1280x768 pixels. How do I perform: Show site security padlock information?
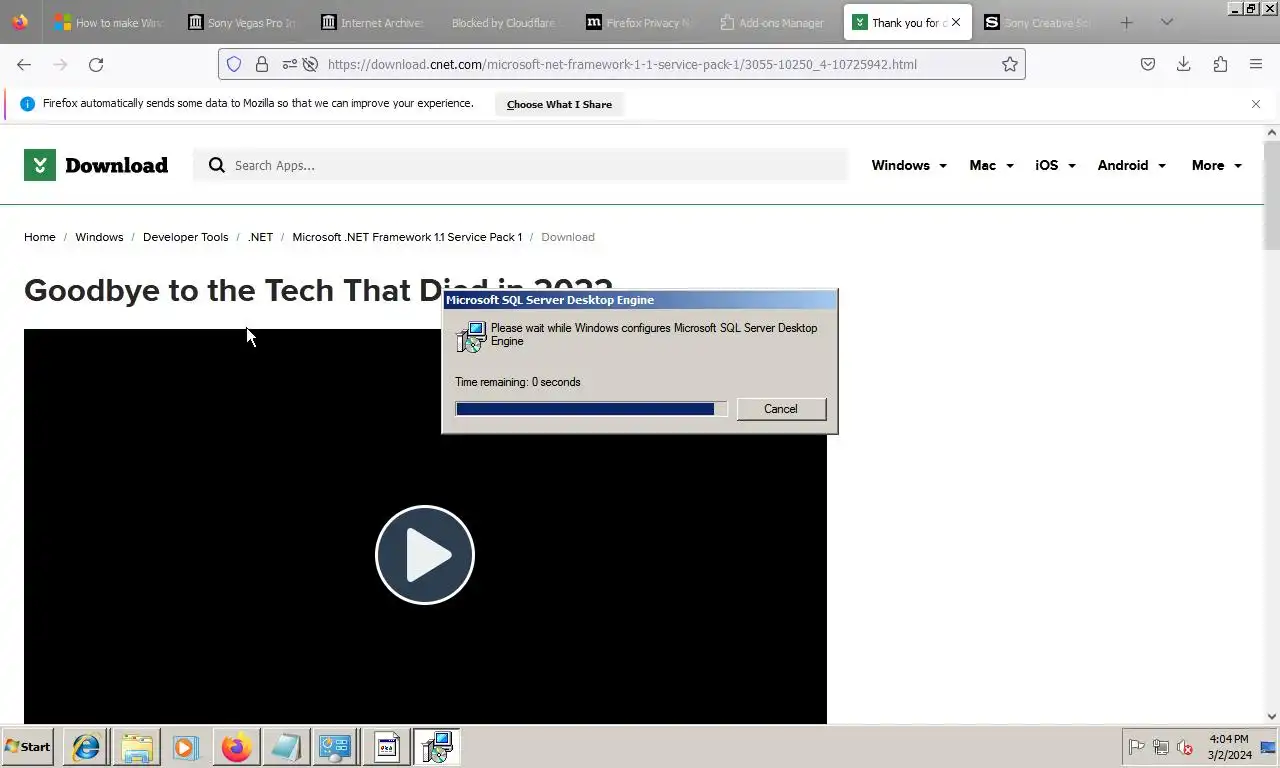[x=262, y=64]
